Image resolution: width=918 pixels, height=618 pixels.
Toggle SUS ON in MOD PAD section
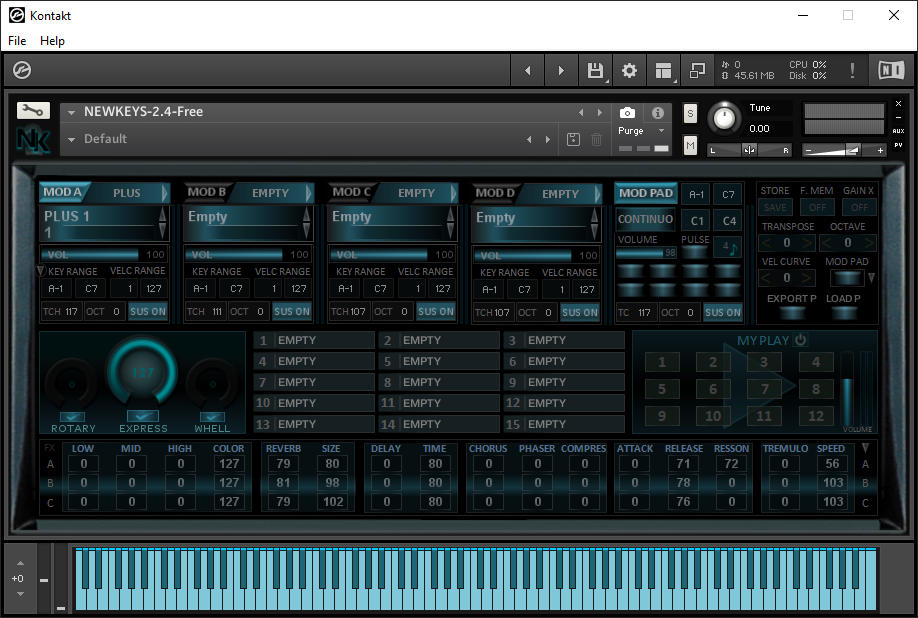tap(722, 313)
